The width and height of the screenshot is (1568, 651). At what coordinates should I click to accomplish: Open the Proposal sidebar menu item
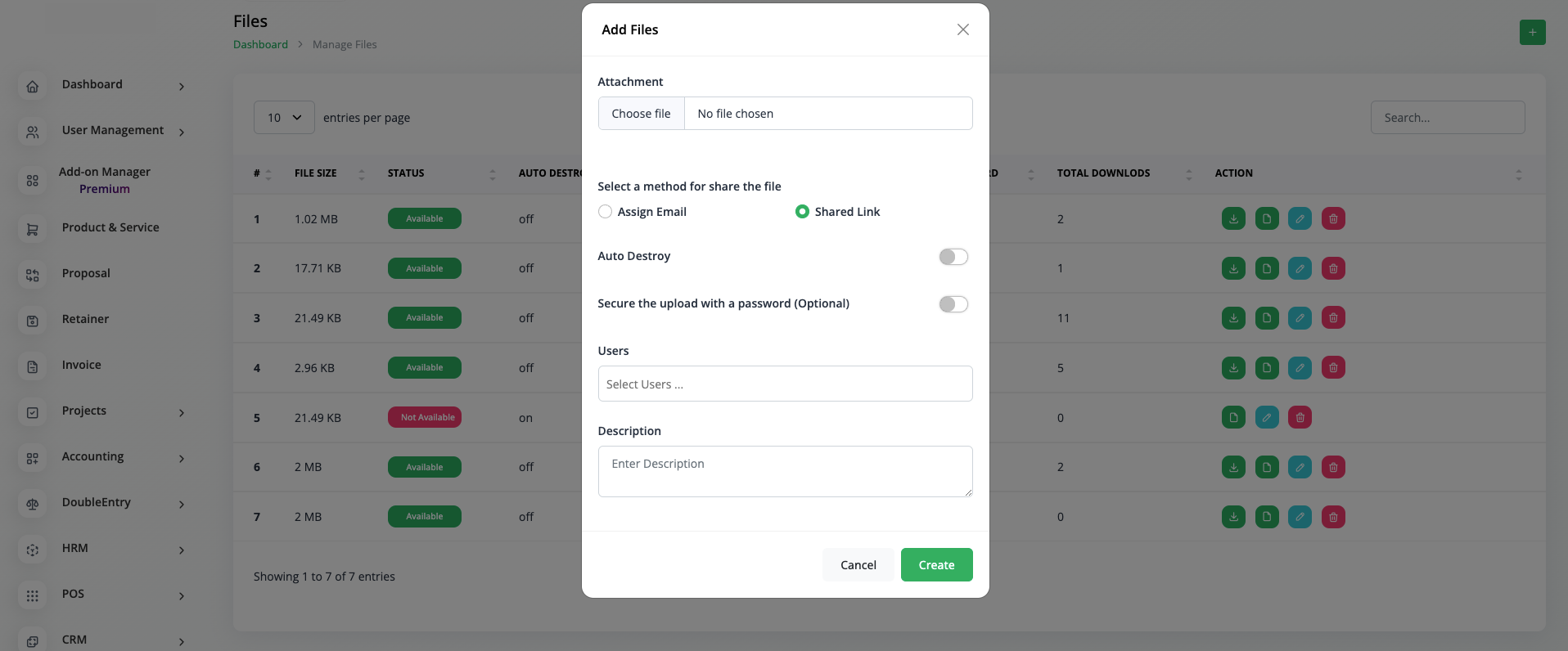pos(86,273)
